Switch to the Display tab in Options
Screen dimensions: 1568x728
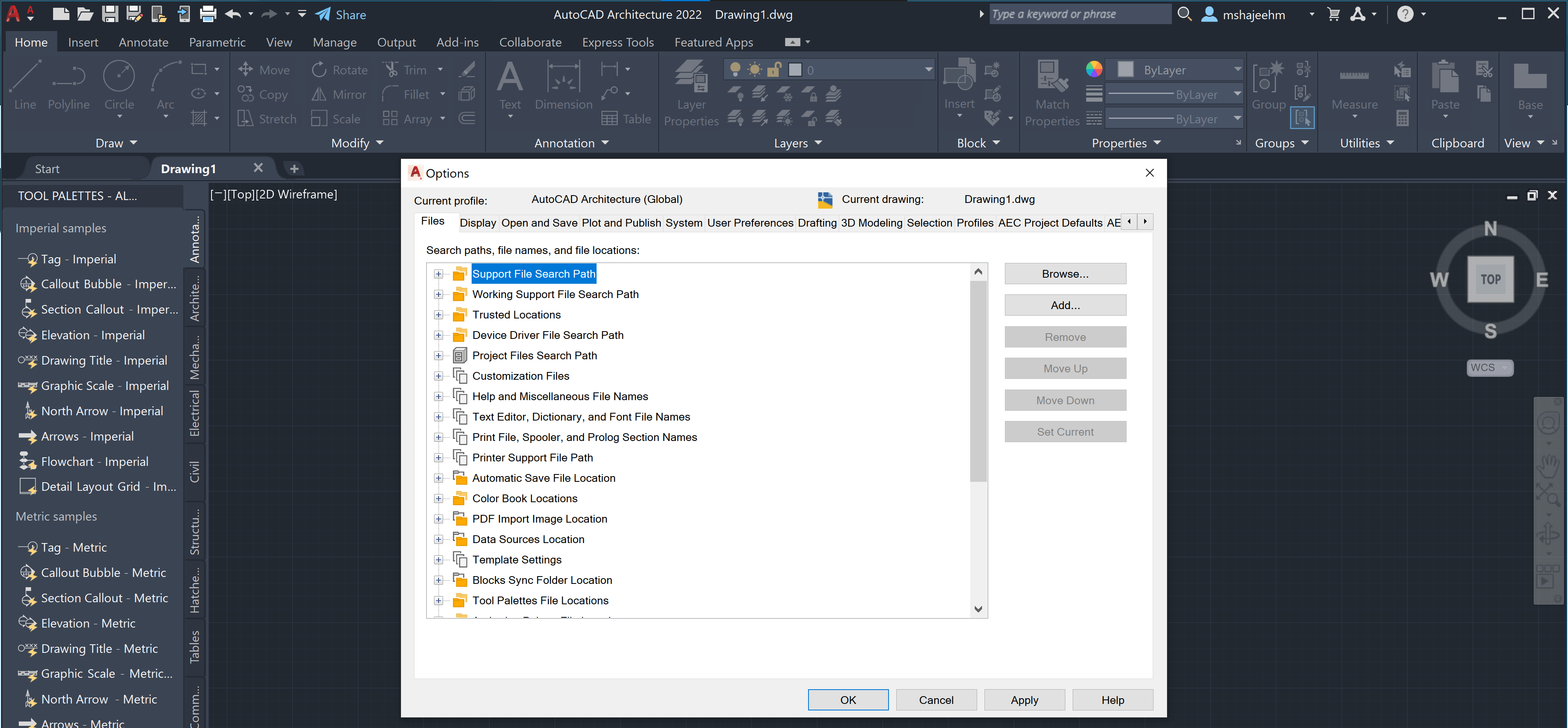coord(478,223)
